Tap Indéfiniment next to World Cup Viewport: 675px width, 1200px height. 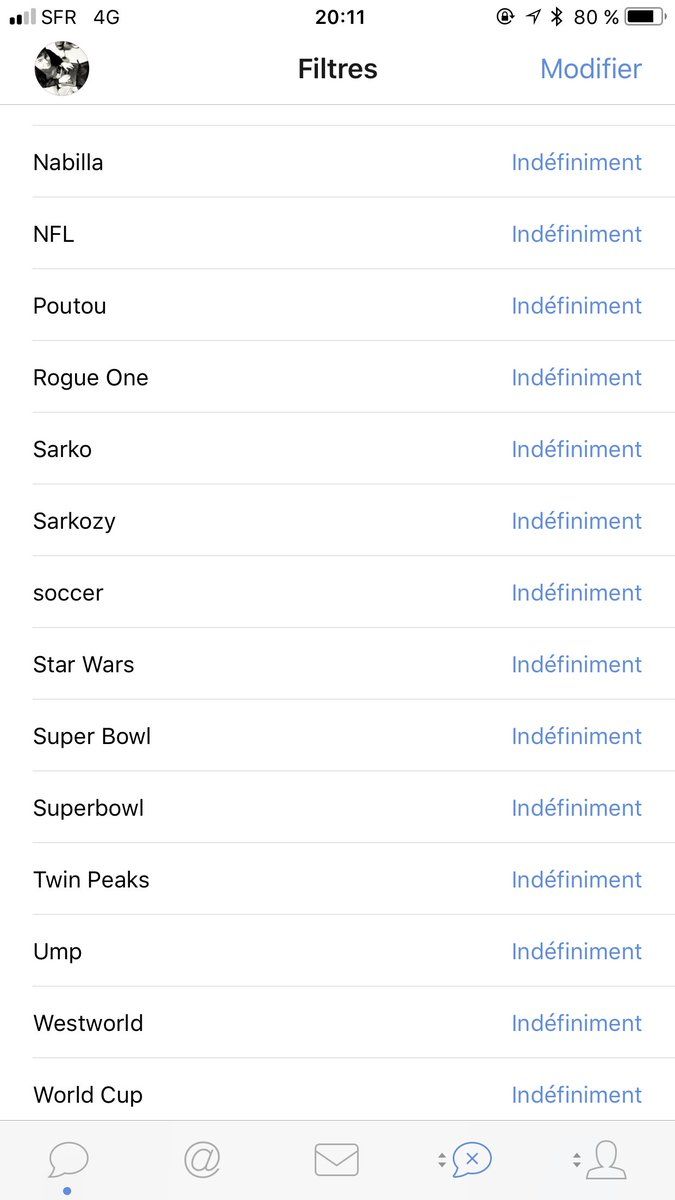[576, 1095]
